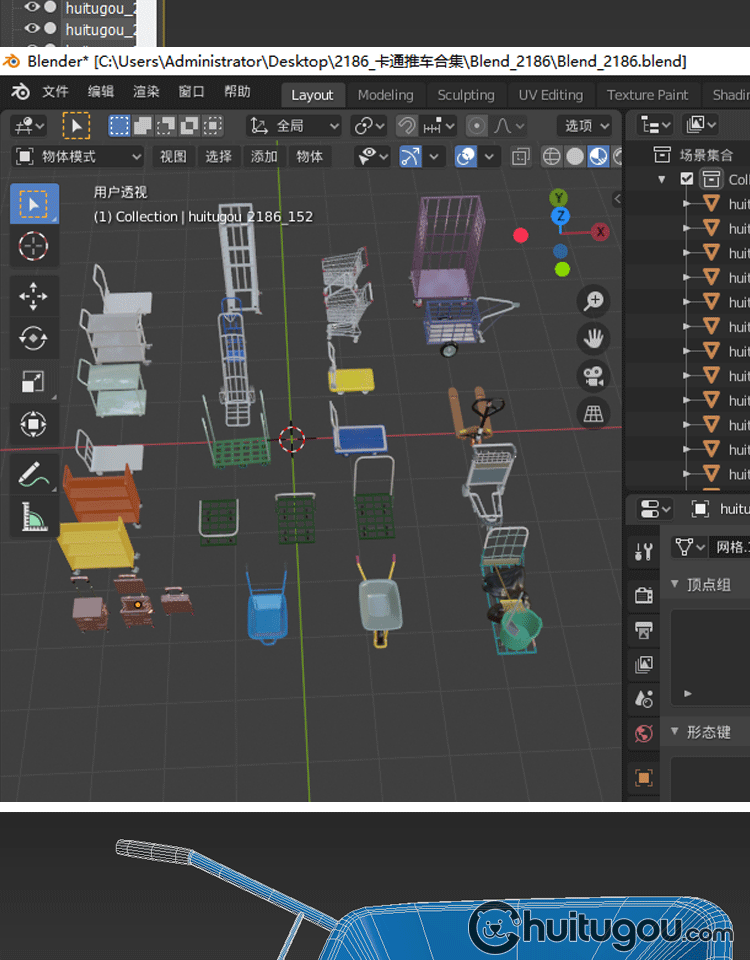Pick the Rotate tool

(x=34, y=339)
